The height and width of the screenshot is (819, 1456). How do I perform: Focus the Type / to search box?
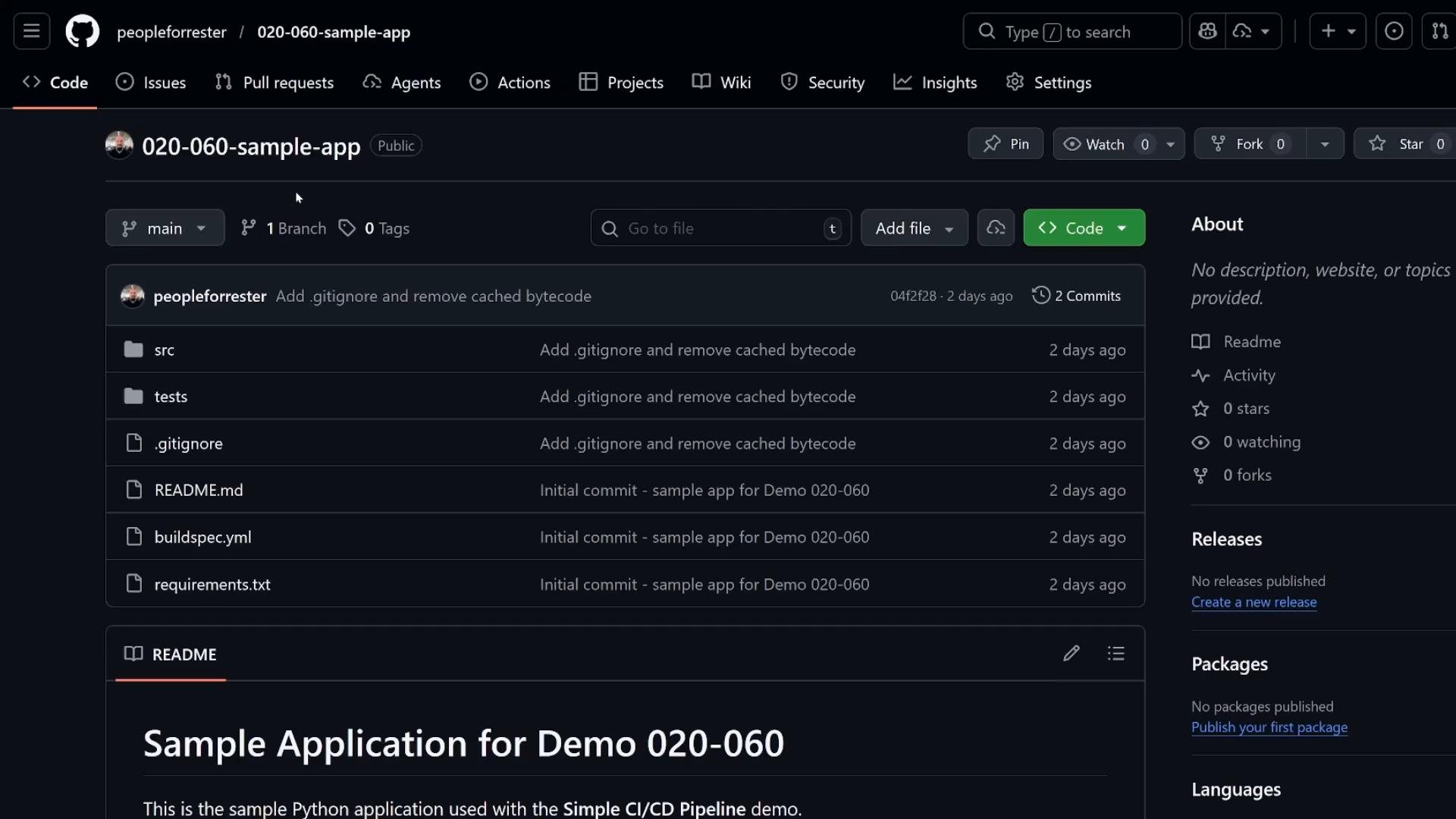point(1072,31)
